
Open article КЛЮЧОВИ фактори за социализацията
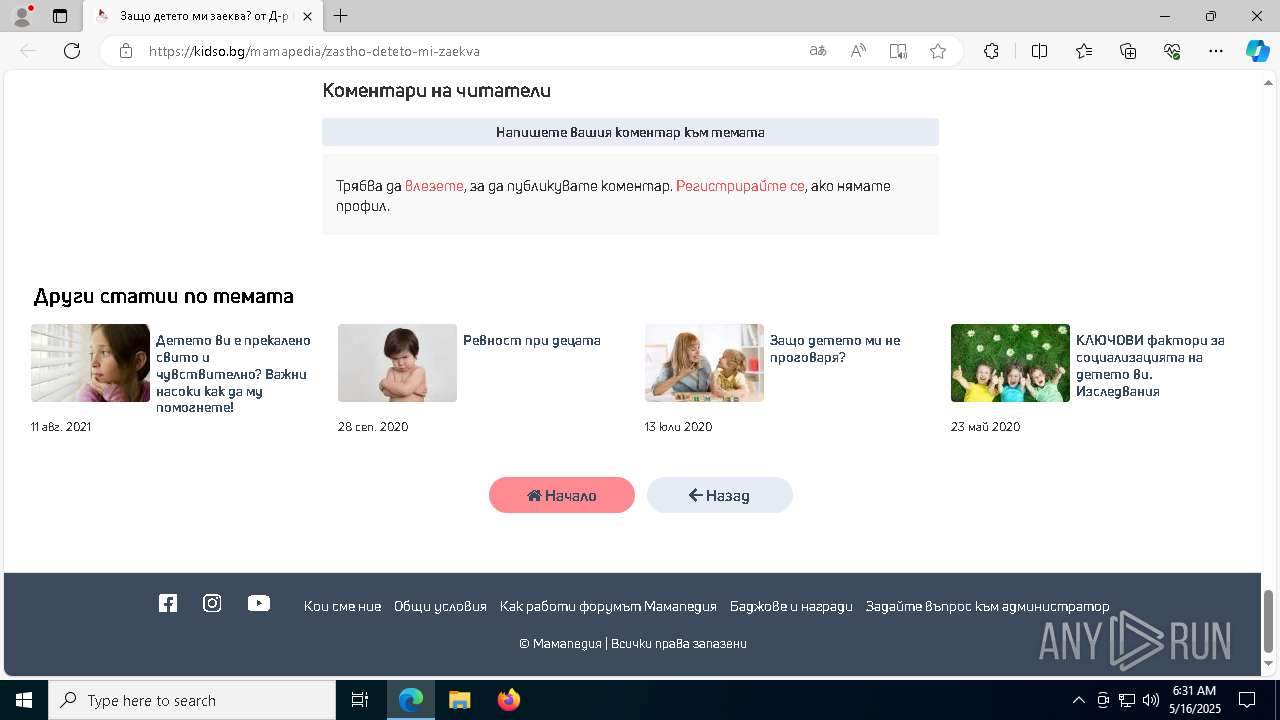click(1150, 366)
